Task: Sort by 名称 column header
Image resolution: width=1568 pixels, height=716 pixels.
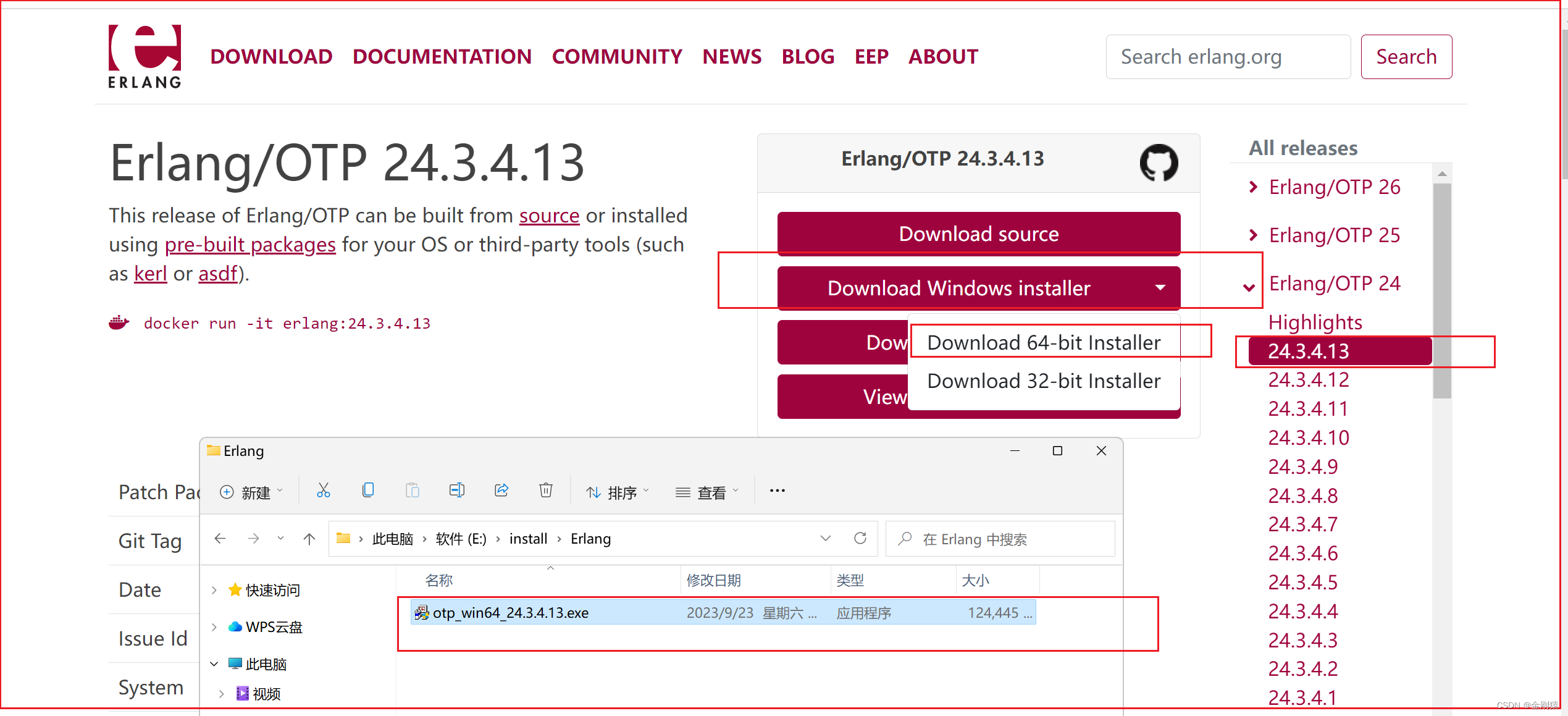Action: click(x=439, y=580)
